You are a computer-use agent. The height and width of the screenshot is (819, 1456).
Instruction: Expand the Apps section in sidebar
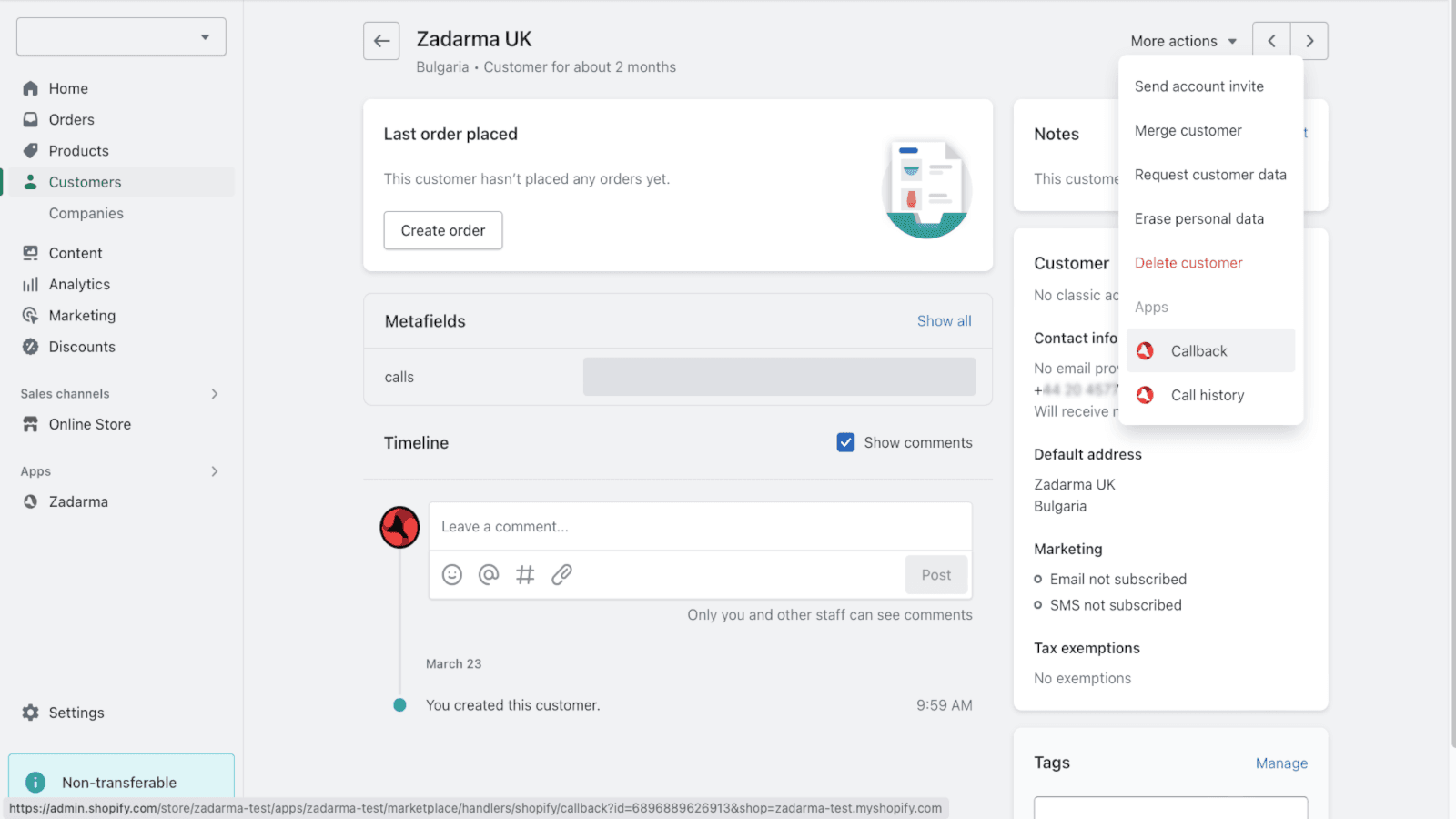[215, 471]
